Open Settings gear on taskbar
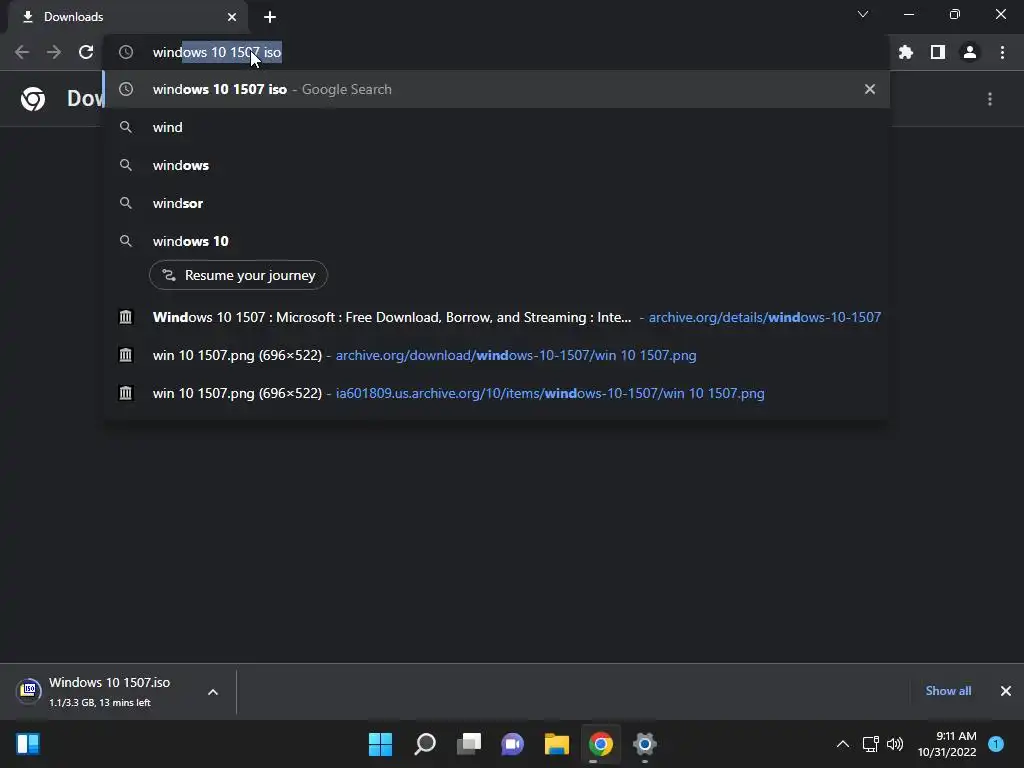1024x768 pixels. click(x=645, y=744)
